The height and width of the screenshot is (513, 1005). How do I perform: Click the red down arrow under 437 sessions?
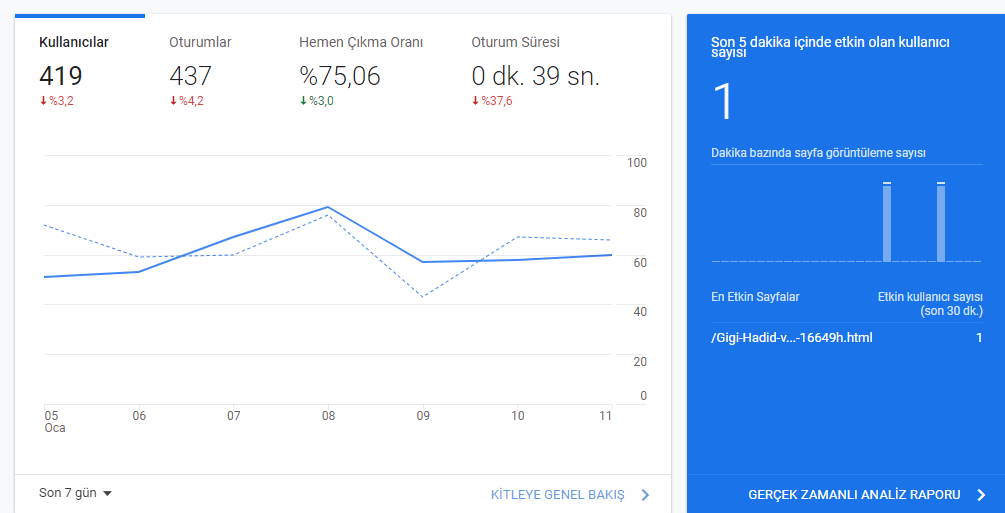[x=173, y=101]
